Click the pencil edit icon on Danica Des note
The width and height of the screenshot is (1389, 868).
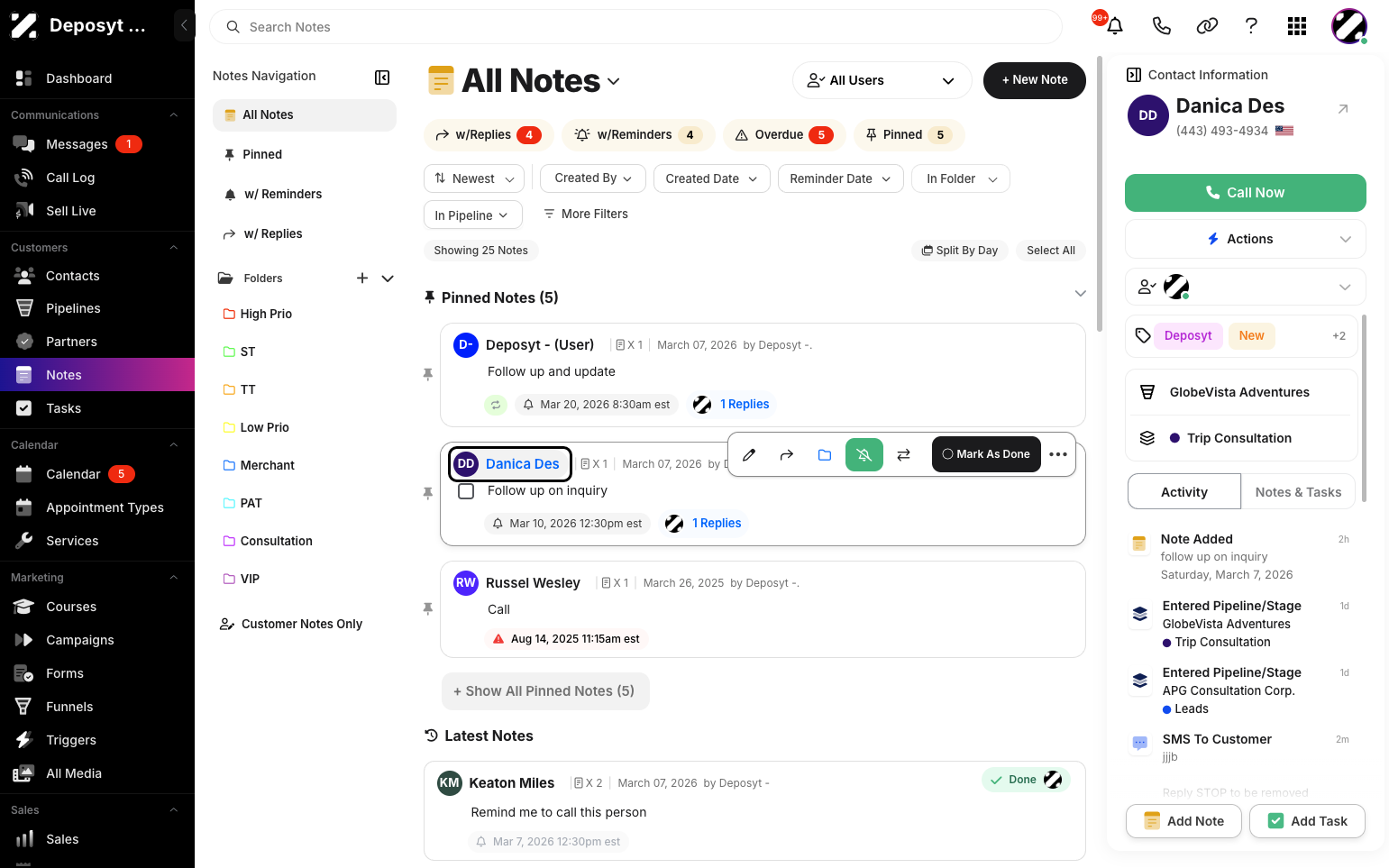tap(749, 455)
